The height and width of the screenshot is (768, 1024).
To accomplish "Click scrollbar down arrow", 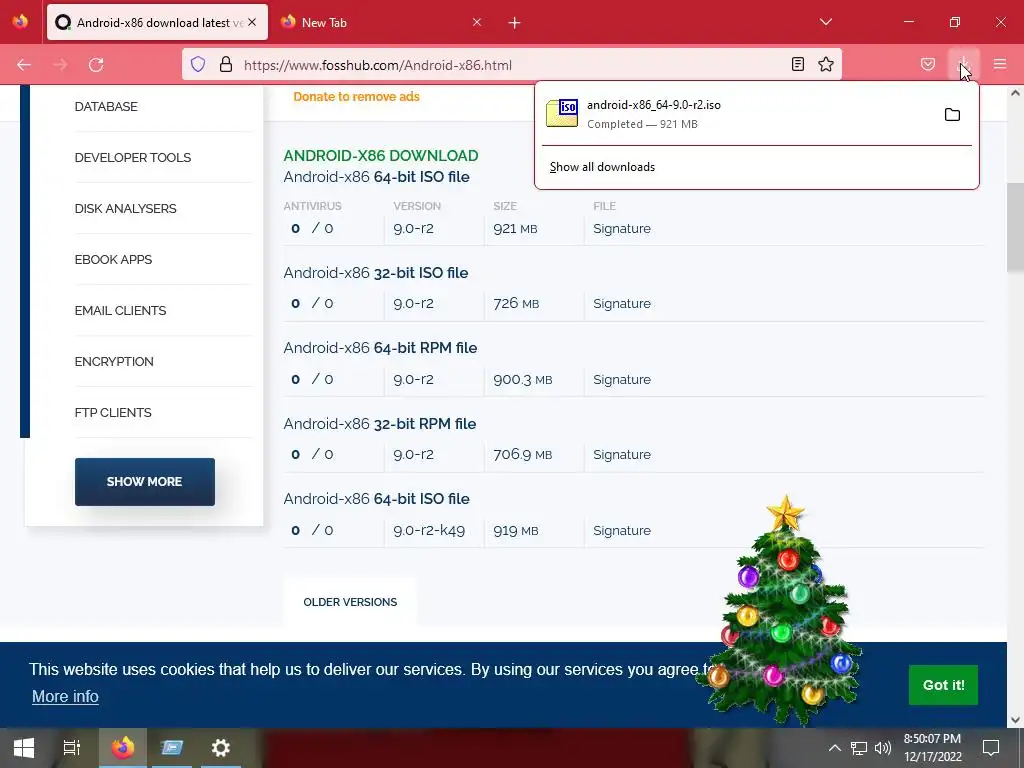I will coord(1015,720).
